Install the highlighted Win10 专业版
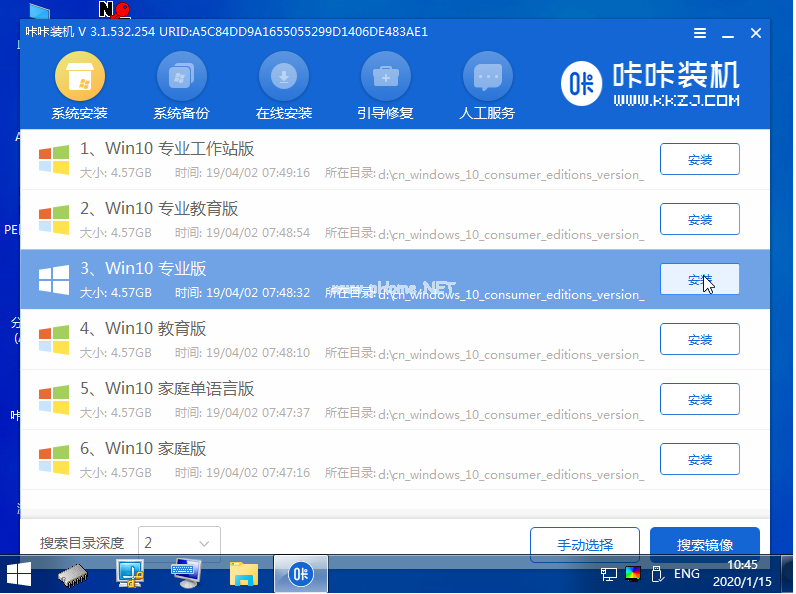This screenshot has width=796, height=594. tap(699, 280)
